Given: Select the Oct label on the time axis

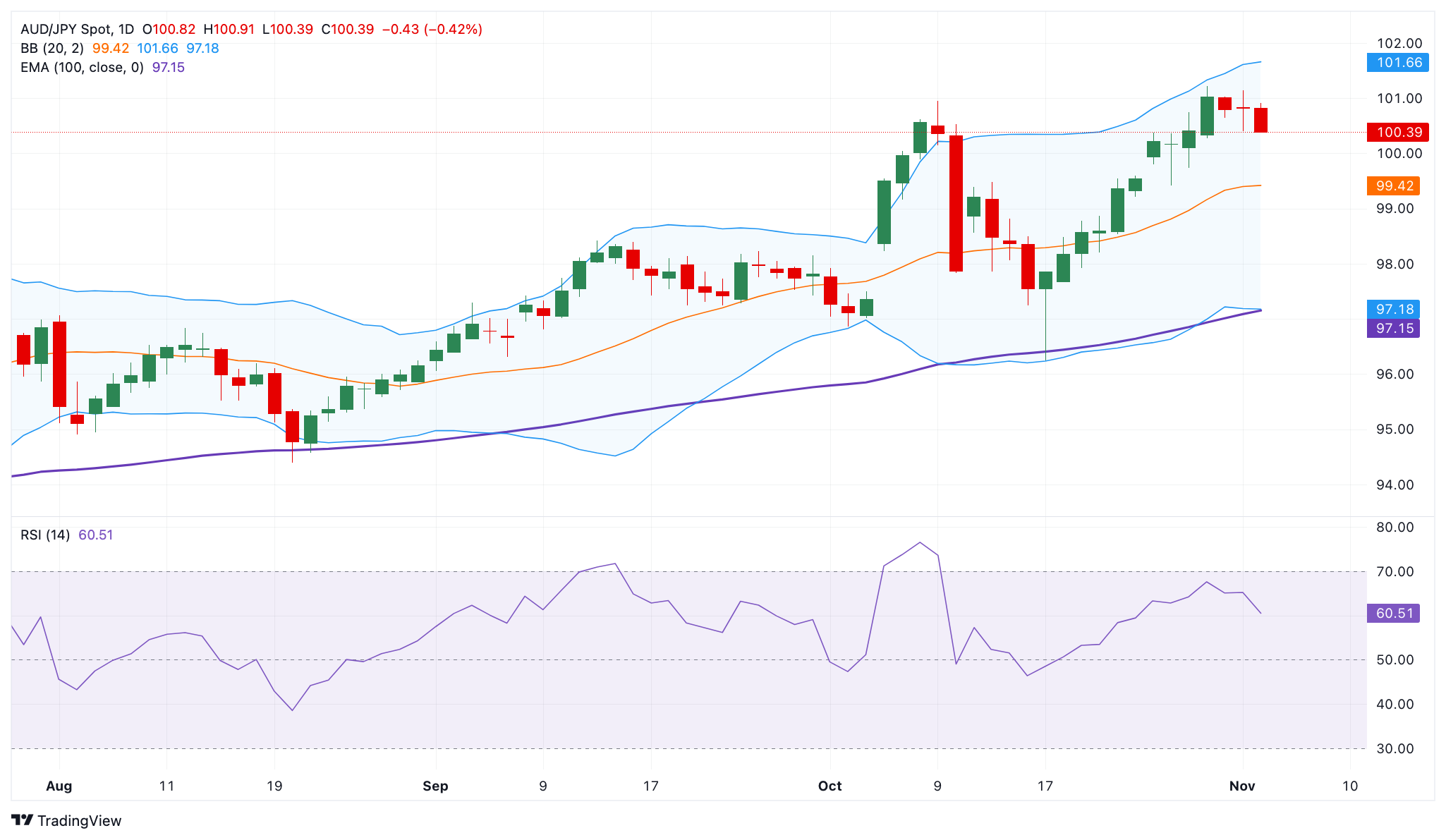Looking at the screenshot, I should 830,786.
